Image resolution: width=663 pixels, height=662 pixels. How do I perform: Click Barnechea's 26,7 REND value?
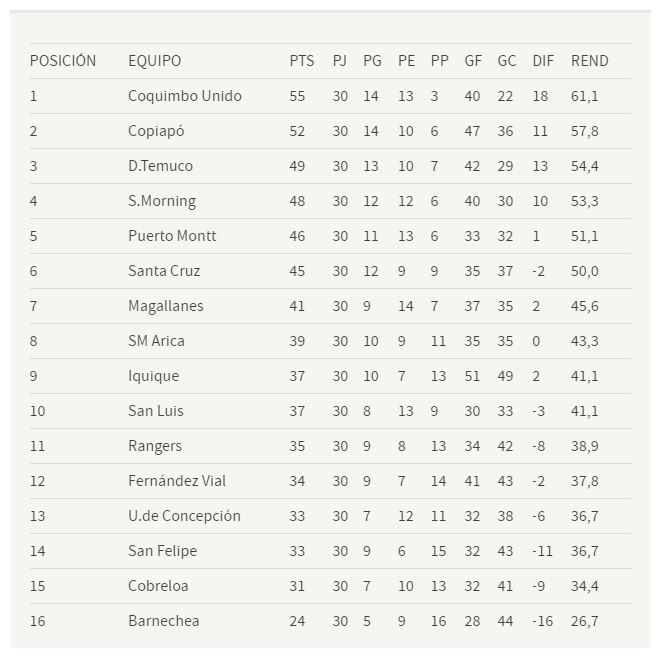tap(584, 621)
